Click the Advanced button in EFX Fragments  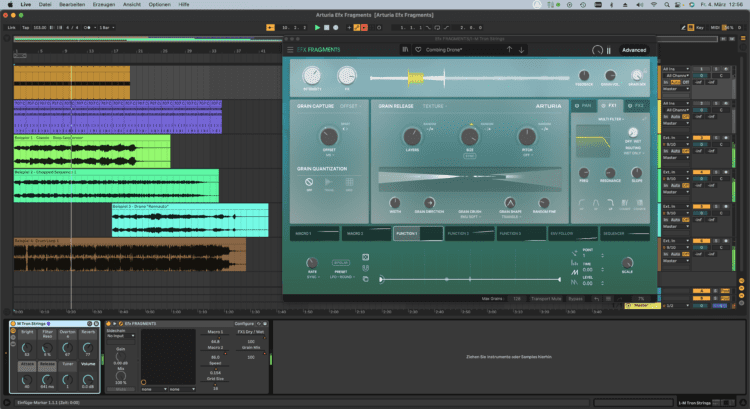tap(634, 50)
